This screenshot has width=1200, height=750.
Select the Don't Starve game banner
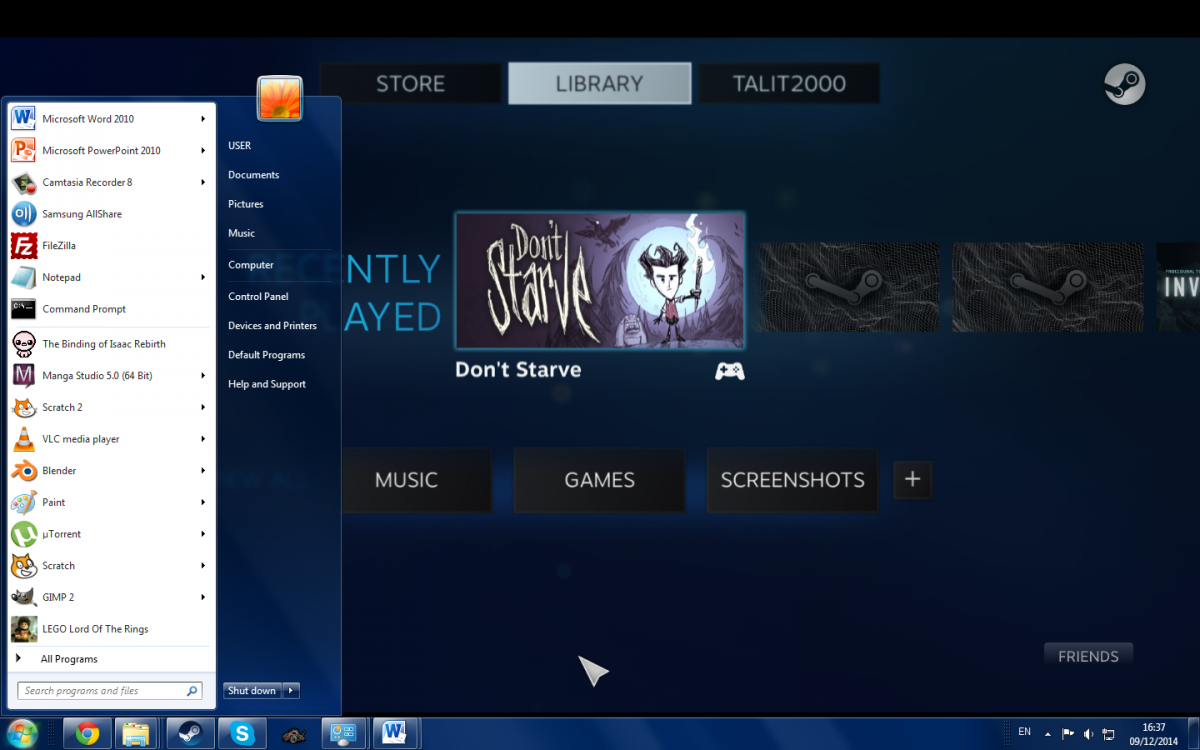coord(599,280)
